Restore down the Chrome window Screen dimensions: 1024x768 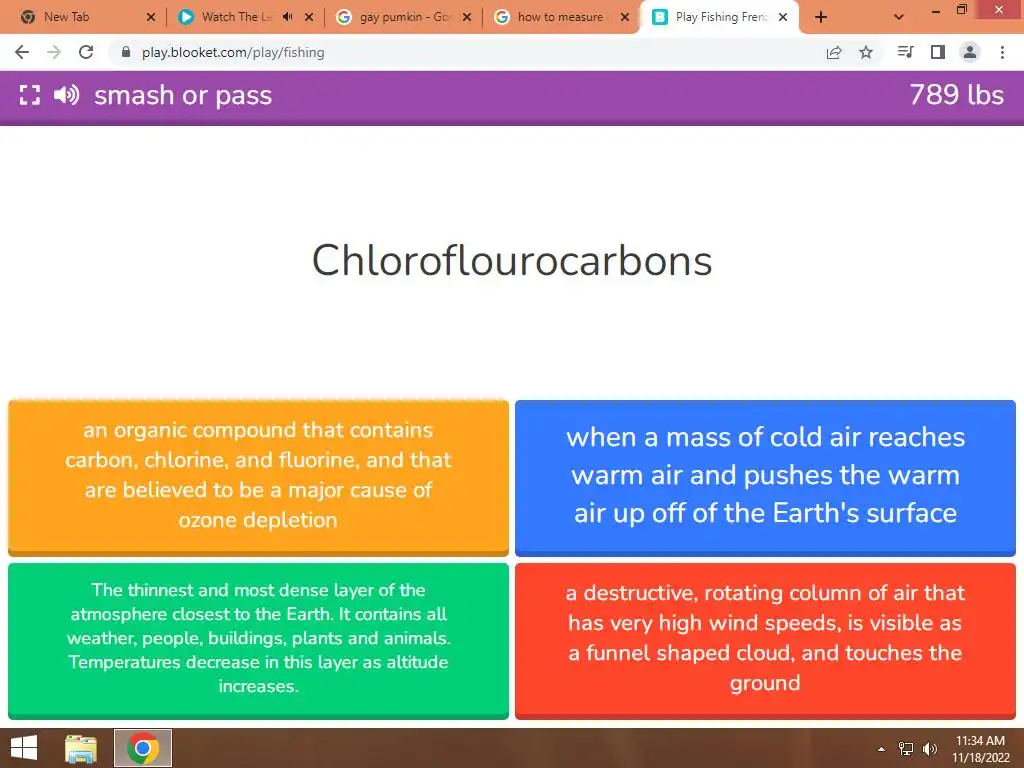click(961, 10)
